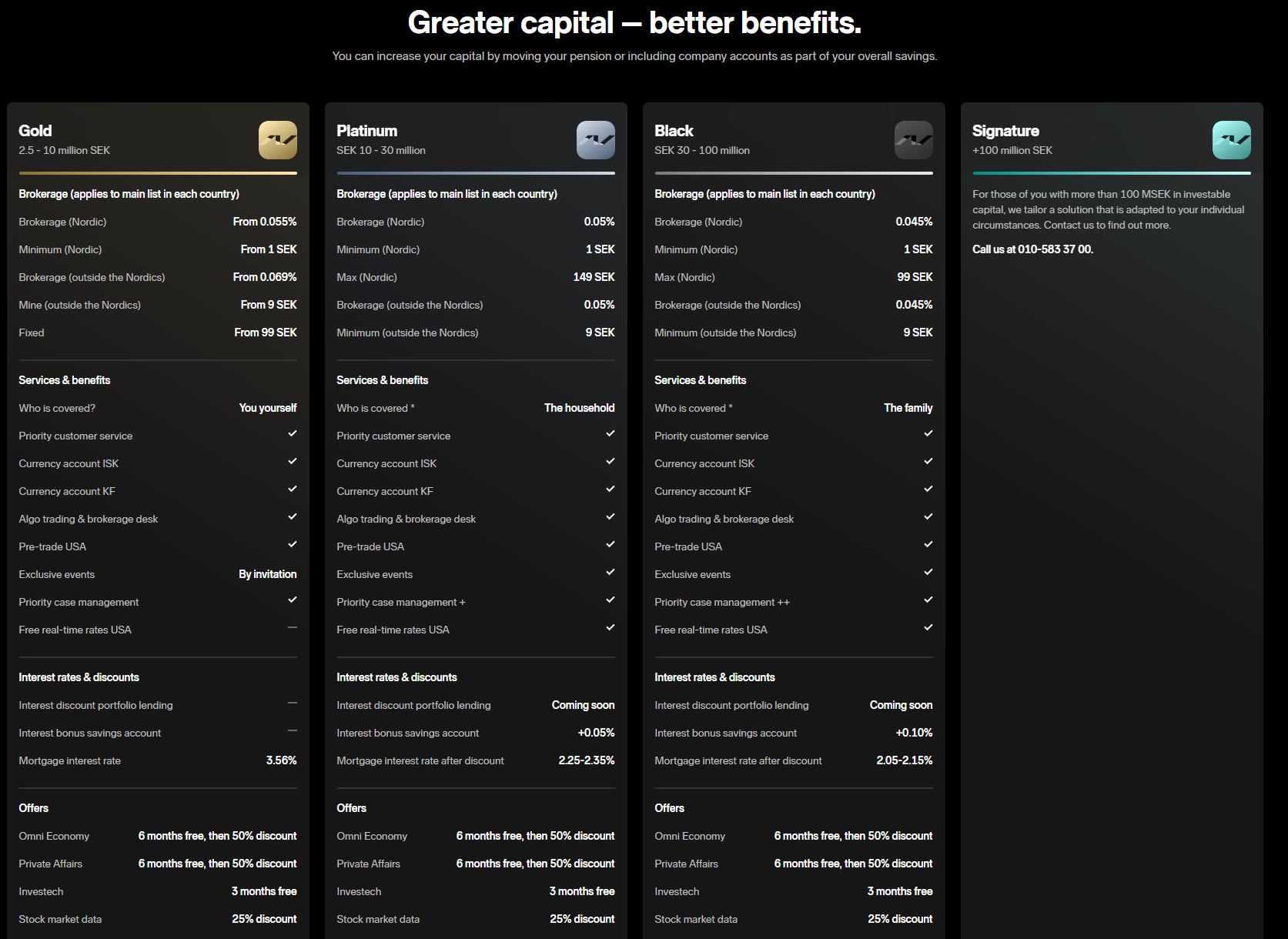This screenshot has width=1288, height=939.
Task: Click Black Omni Economy offer text
Action: [x=854, y=836]
